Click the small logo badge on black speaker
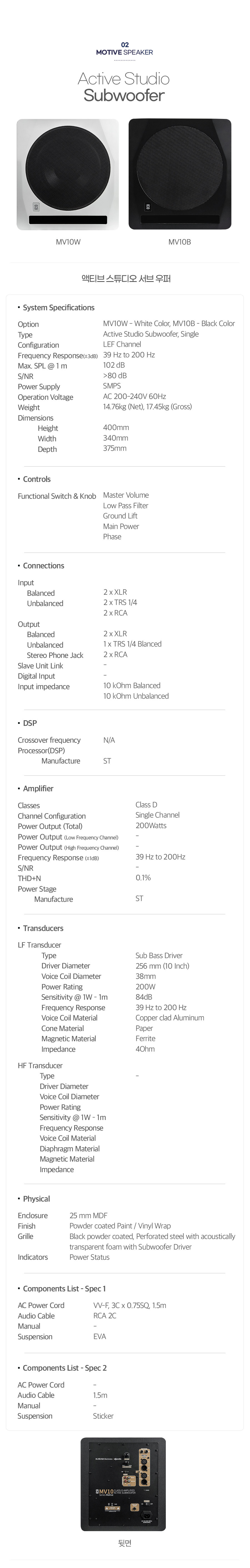This screenshot has width=250, height=1568. pos(147,208)
